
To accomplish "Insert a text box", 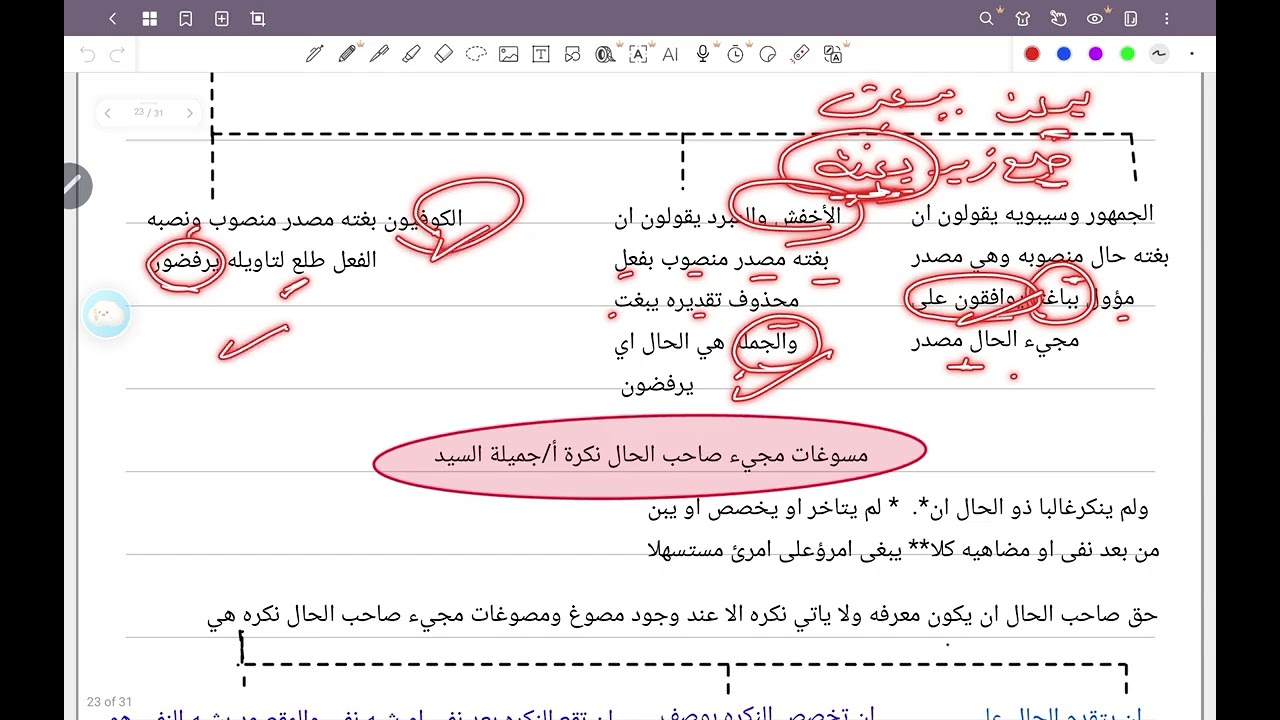I will pyautogui.click(x=541, y=54).
